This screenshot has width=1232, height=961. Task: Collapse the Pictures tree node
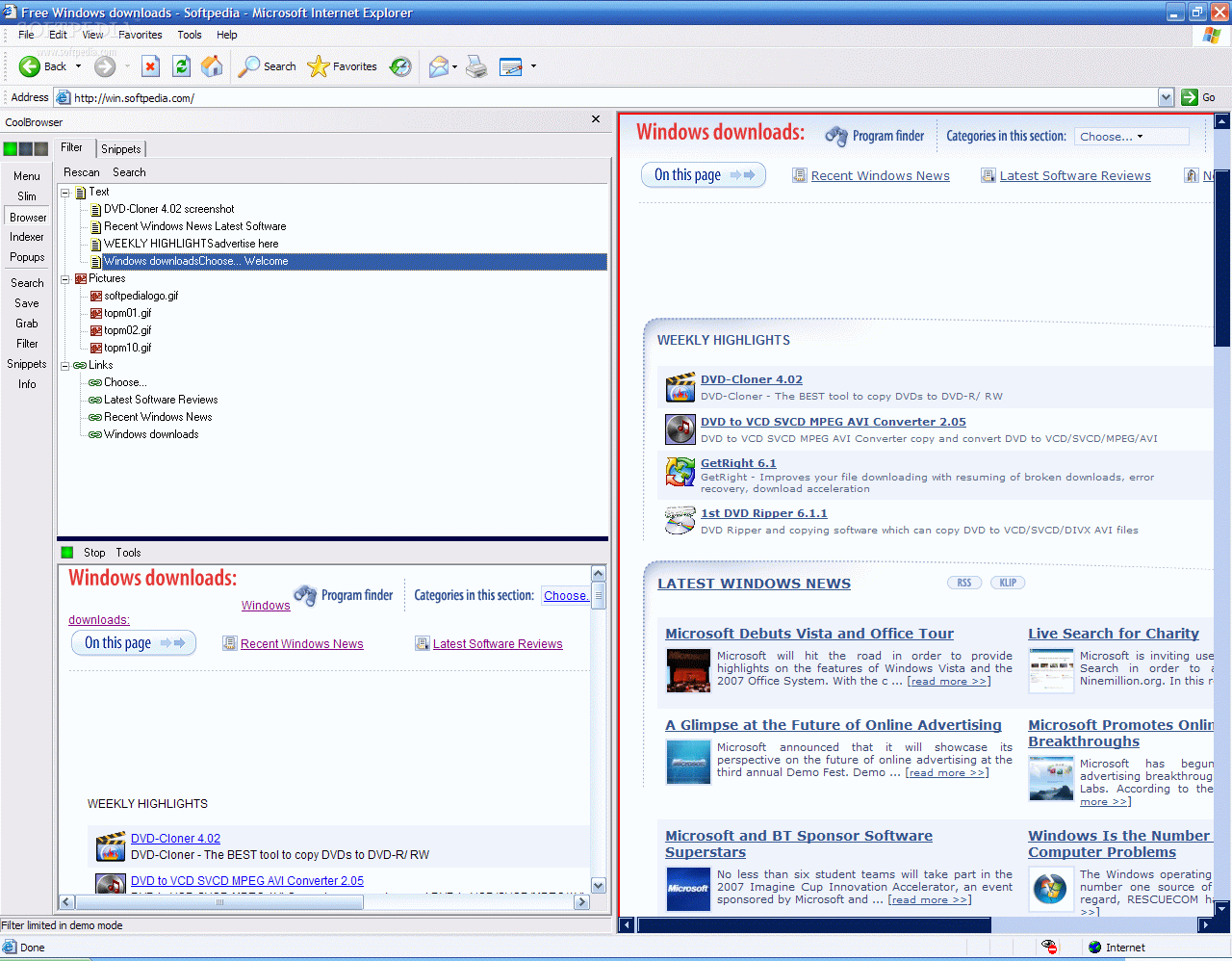(x=65, y=279)
